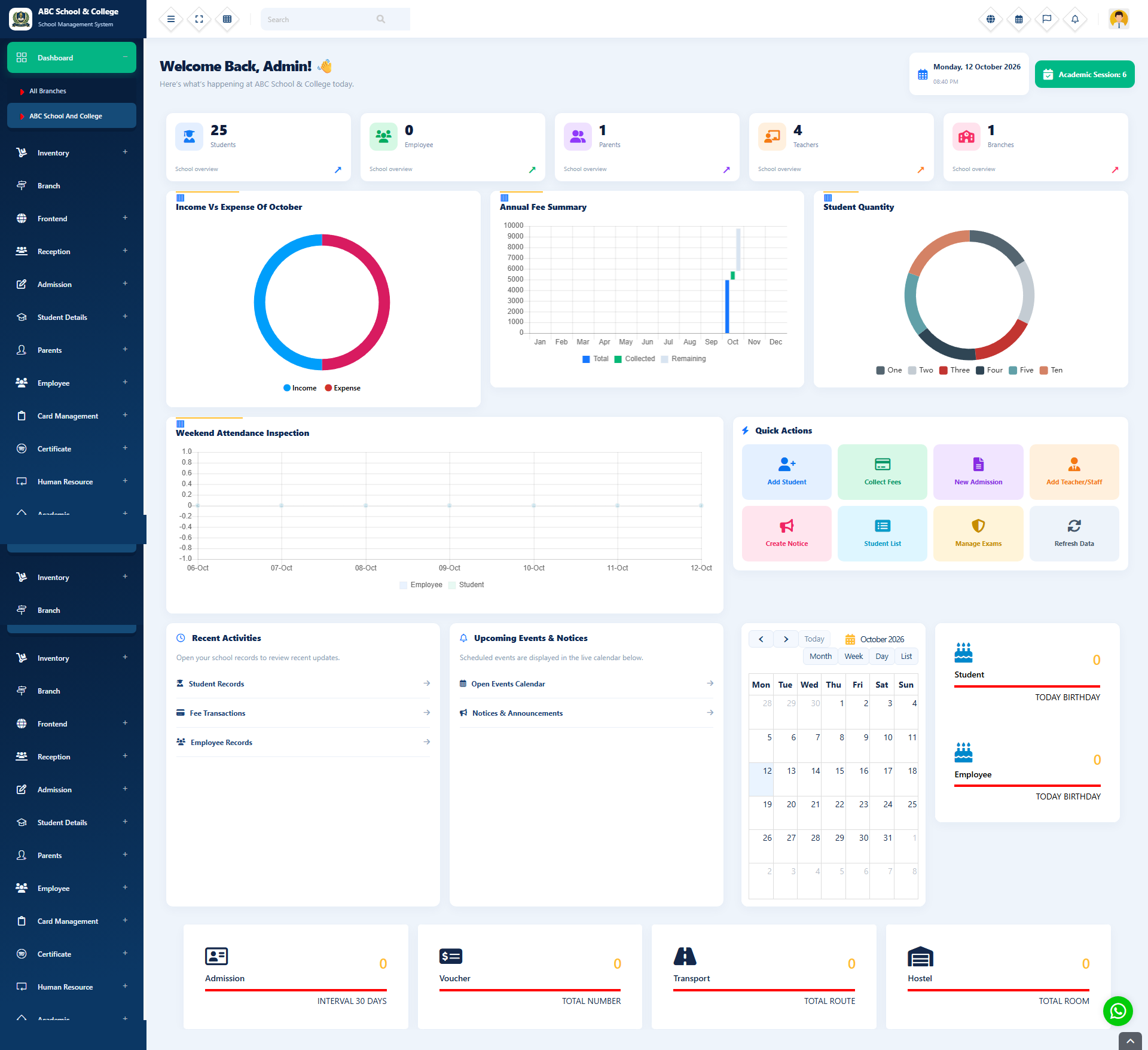Viewport: 1148px width, 1050px height.
Task: Toggle Remaining legend in fee summary
Action: click(x=683, y=359)
